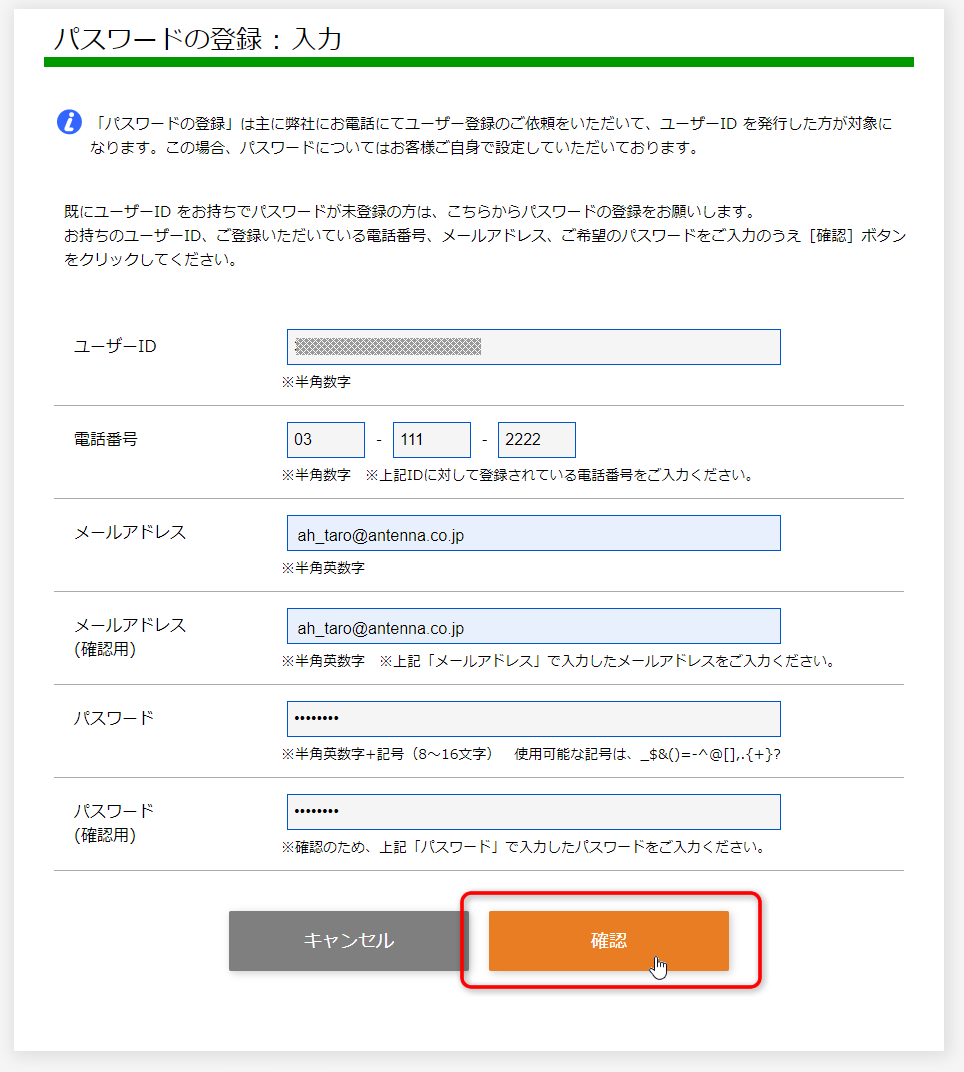
Task: Click the confirmation email field
Action: (533, 626)
